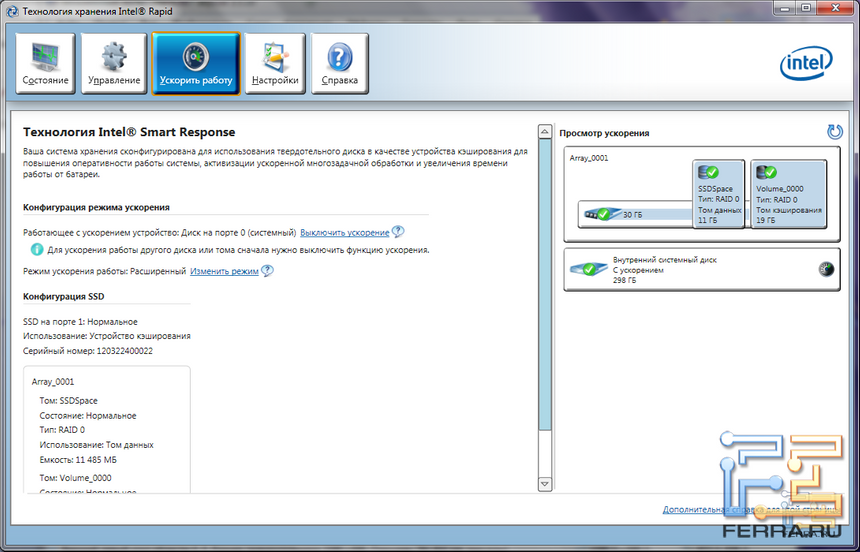The width and height of the screenshot is (860, 552).
Task: Click Технология Intel Smart Response heading
Action: (129, 132)
